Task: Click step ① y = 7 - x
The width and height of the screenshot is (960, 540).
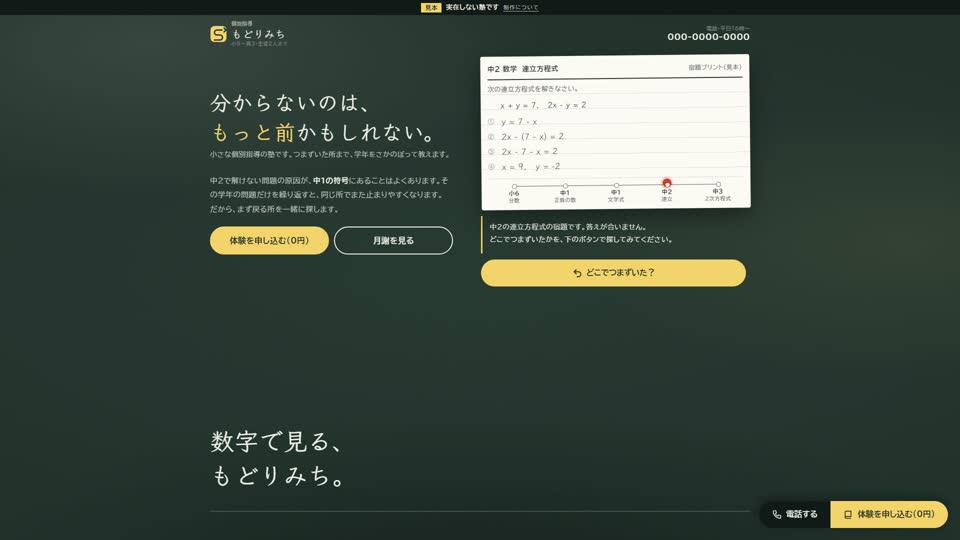Action: 512,122
